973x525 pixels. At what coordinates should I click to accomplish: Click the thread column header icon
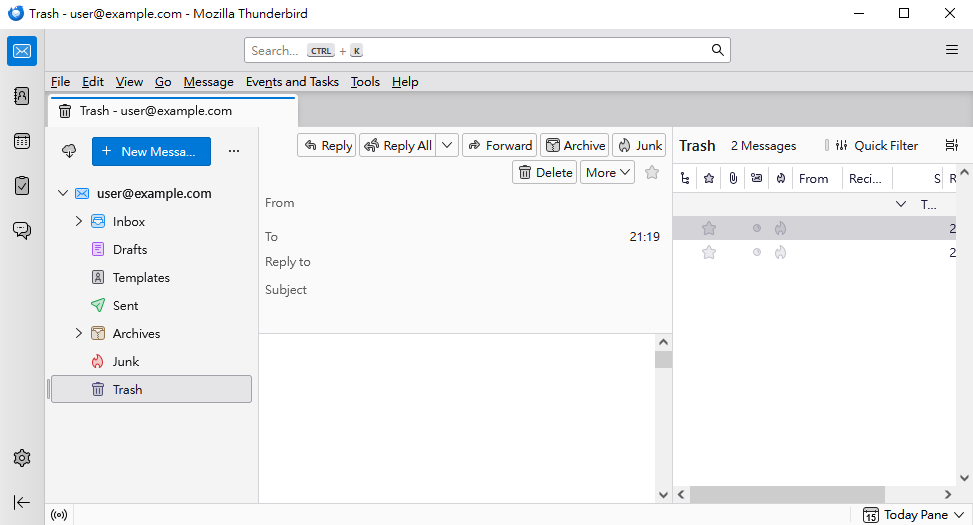tap(685, 179)
